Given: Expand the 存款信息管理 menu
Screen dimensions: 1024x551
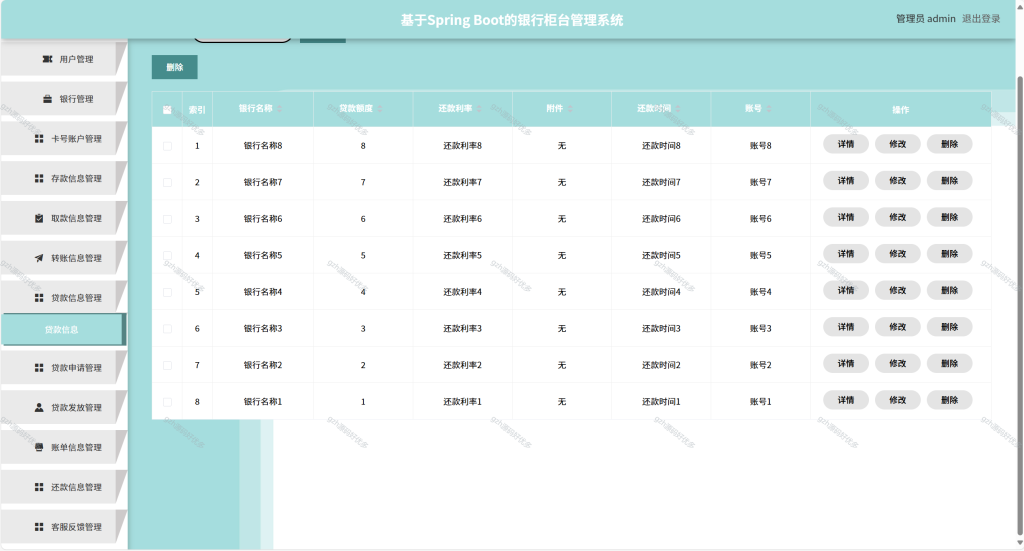Looking at the screenshot, I should [x=63, y=179].
